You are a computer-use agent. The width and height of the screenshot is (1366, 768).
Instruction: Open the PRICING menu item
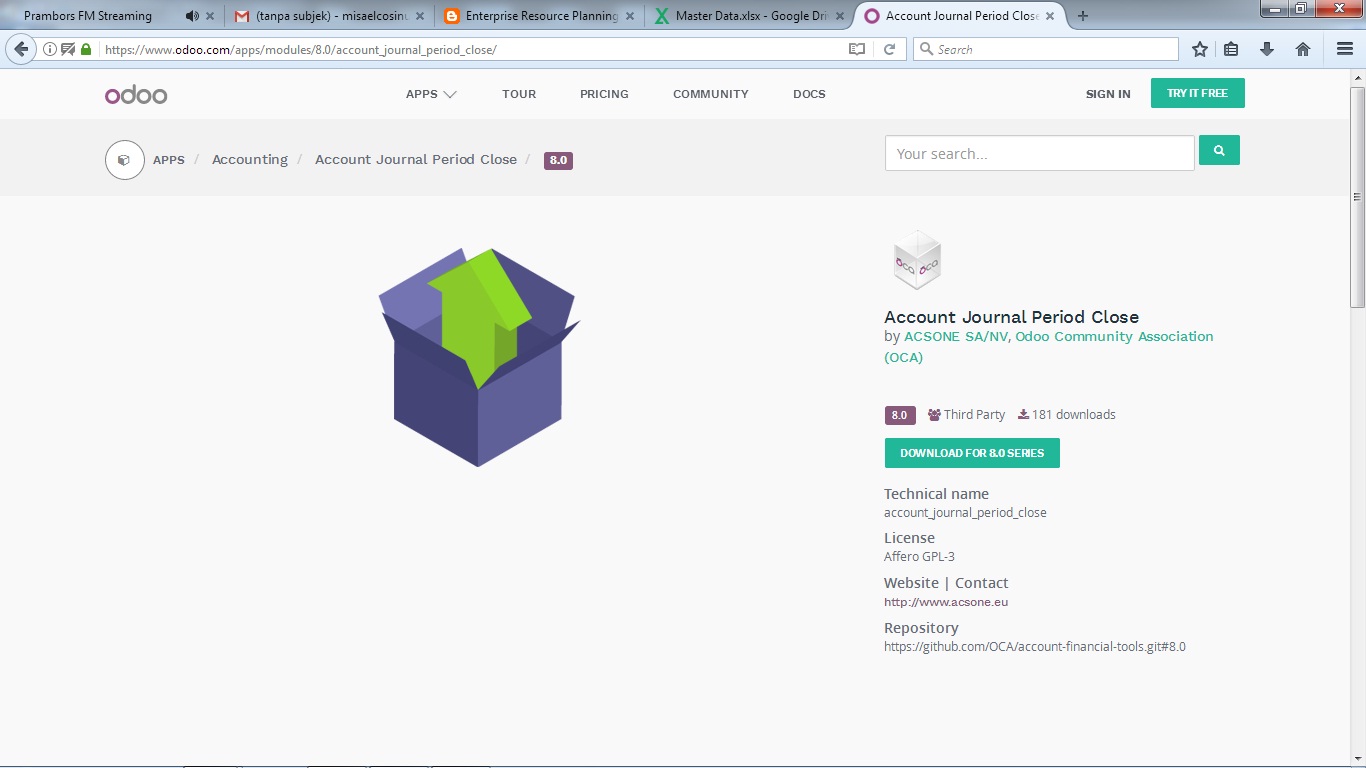coord(604,94)
